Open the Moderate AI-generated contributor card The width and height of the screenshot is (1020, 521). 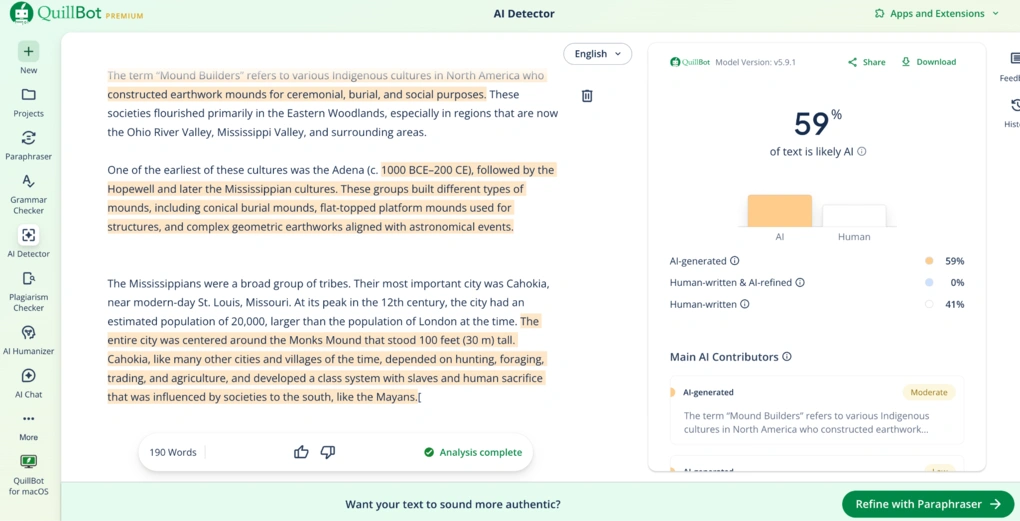[816, 410]
